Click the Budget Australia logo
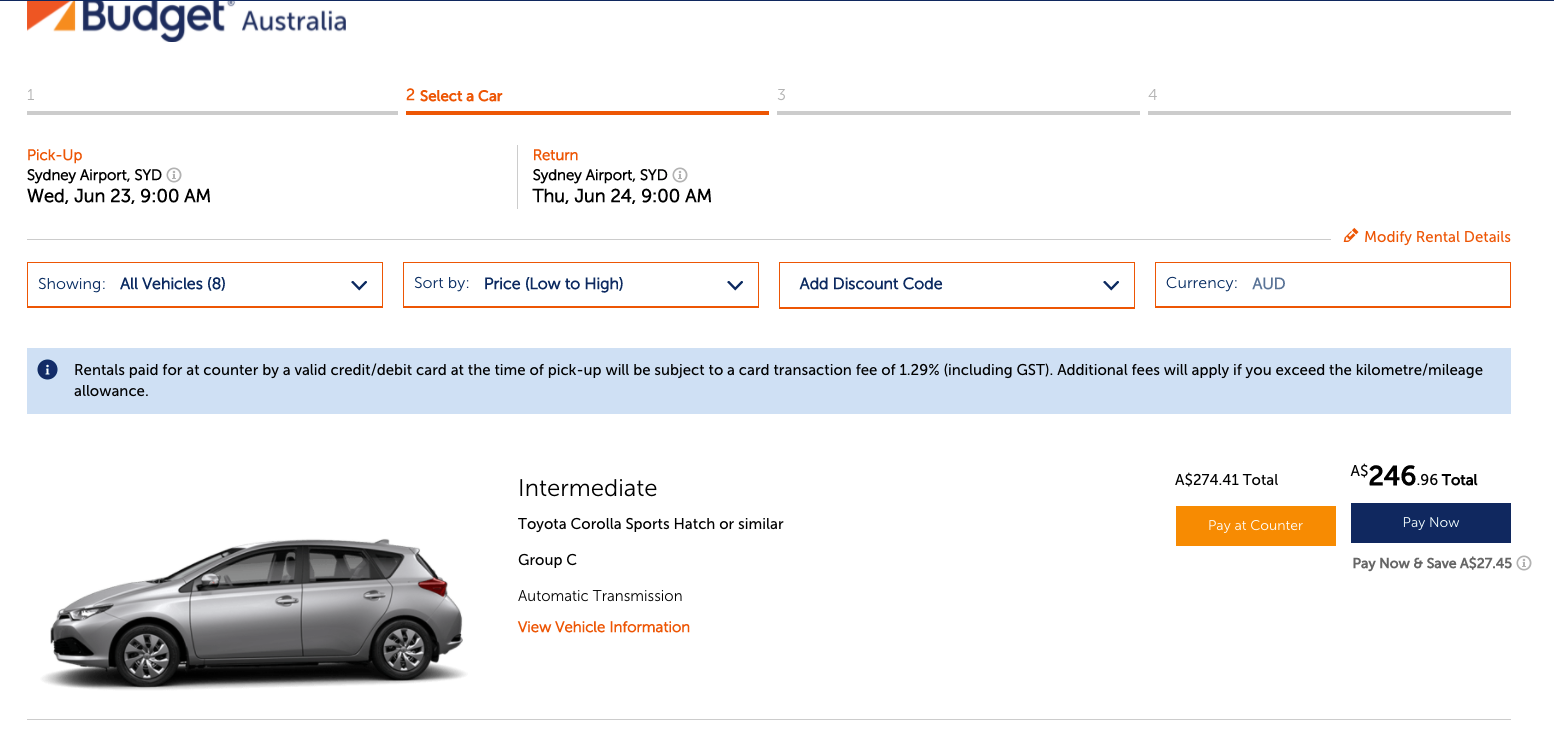The height and width of the screenshot is (735, 1554). 187,19
